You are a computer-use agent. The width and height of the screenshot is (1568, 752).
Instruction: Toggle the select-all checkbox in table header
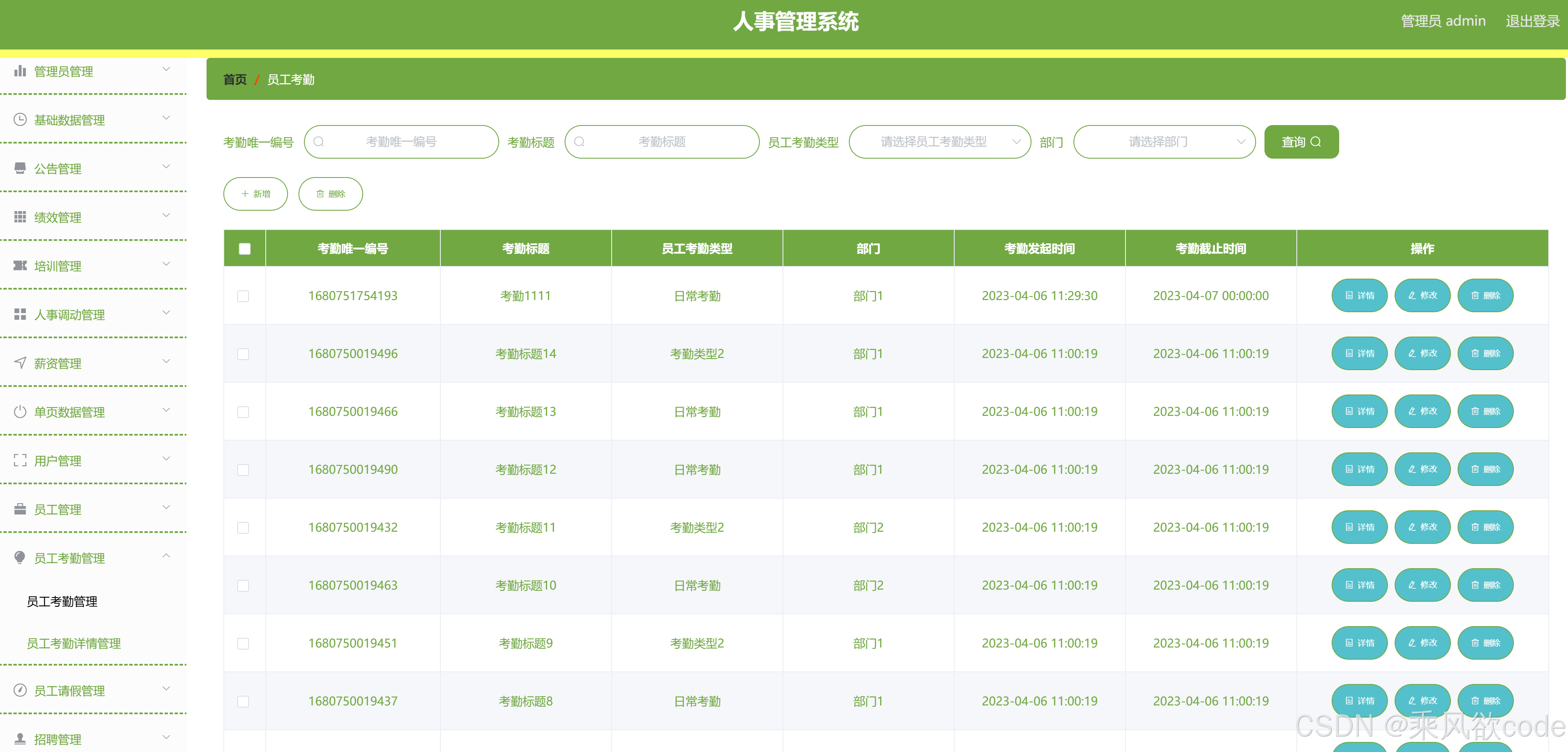point(245,248)
